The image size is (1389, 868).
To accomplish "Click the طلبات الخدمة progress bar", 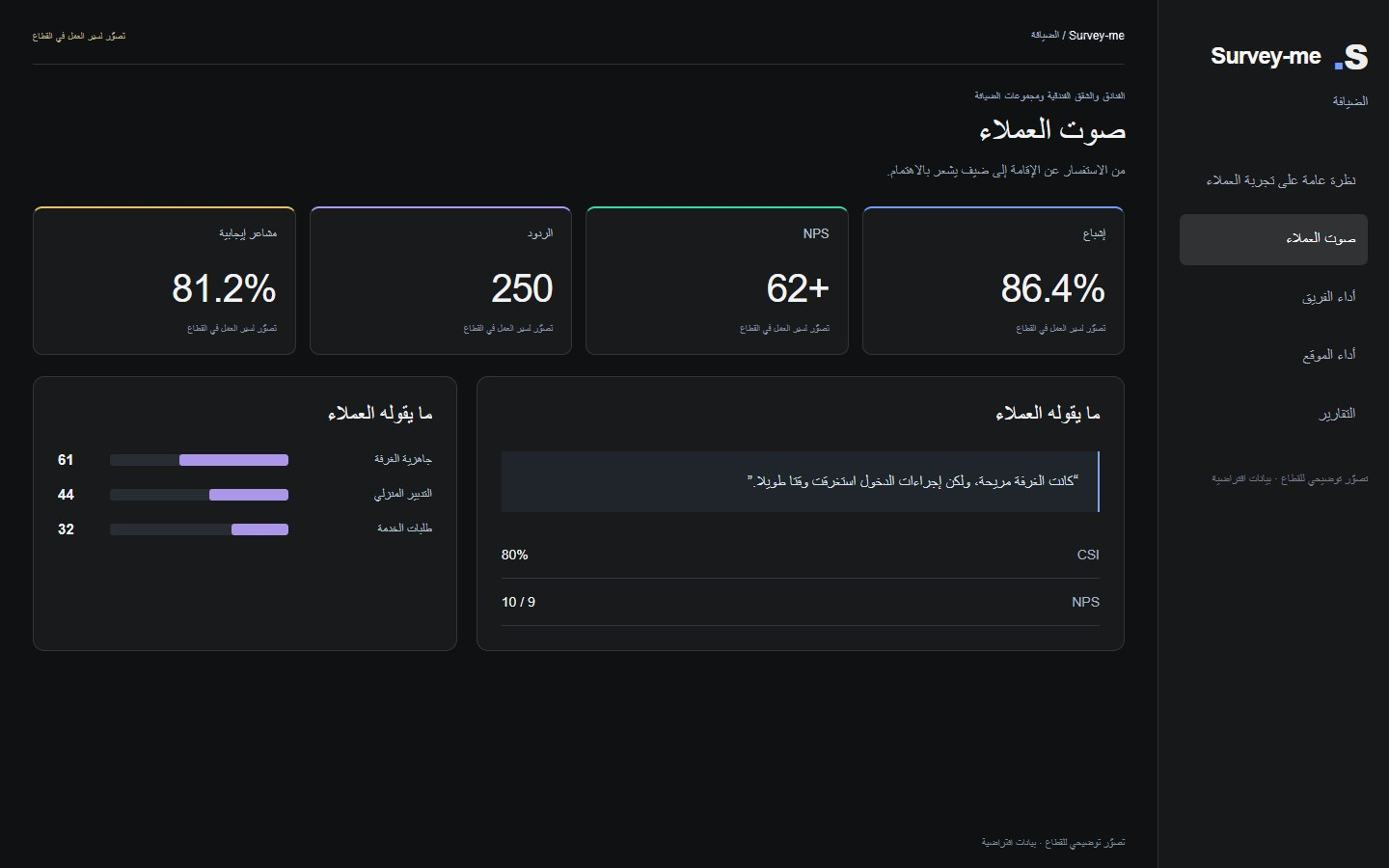I will (x=199, y=529).
